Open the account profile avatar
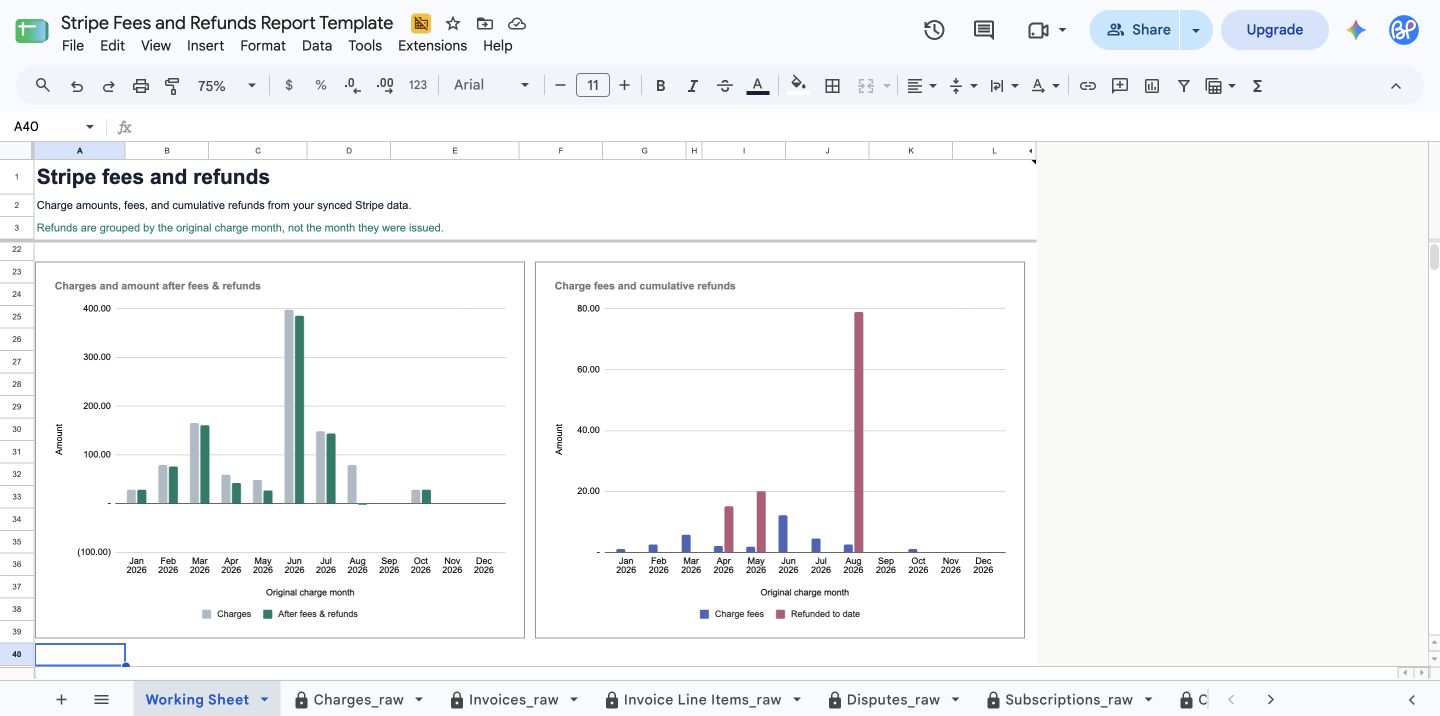Screen dimensions: 1440x716 click(1404, 30)
